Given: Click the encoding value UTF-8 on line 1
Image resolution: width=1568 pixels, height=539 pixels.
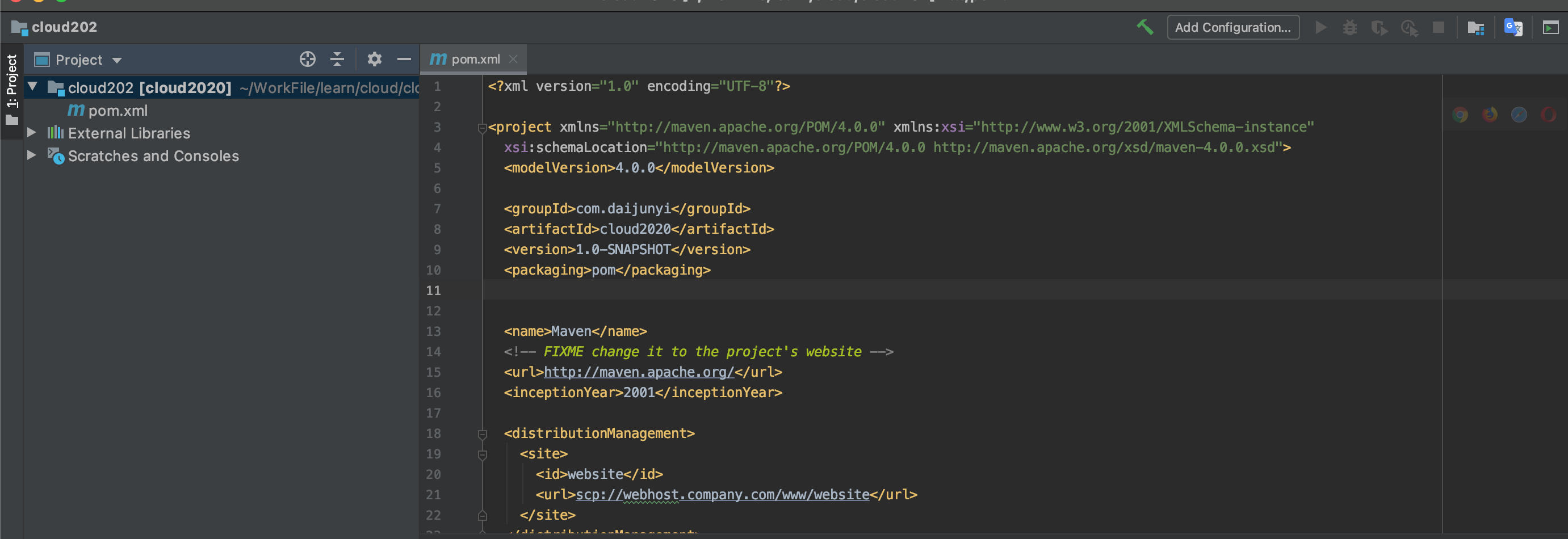Looking at the screenshot, I should [747, 86].
